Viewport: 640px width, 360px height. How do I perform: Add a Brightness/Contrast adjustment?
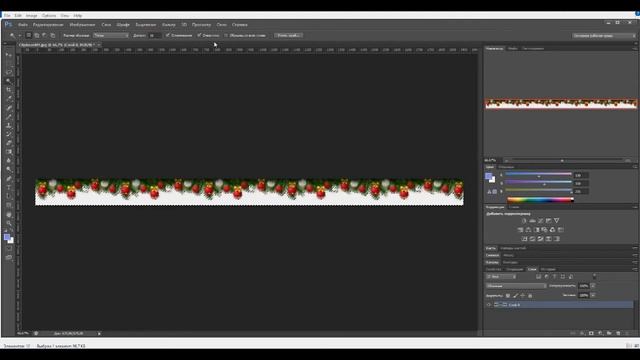point(524,220)
